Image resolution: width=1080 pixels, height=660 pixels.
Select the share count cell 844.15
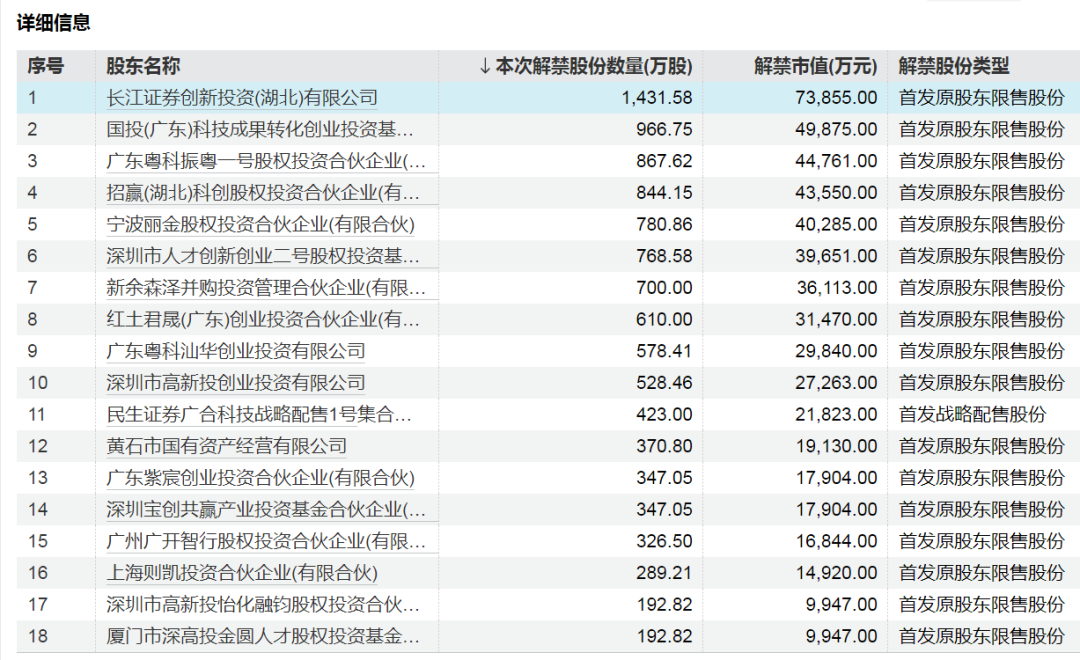pos(664,193)
